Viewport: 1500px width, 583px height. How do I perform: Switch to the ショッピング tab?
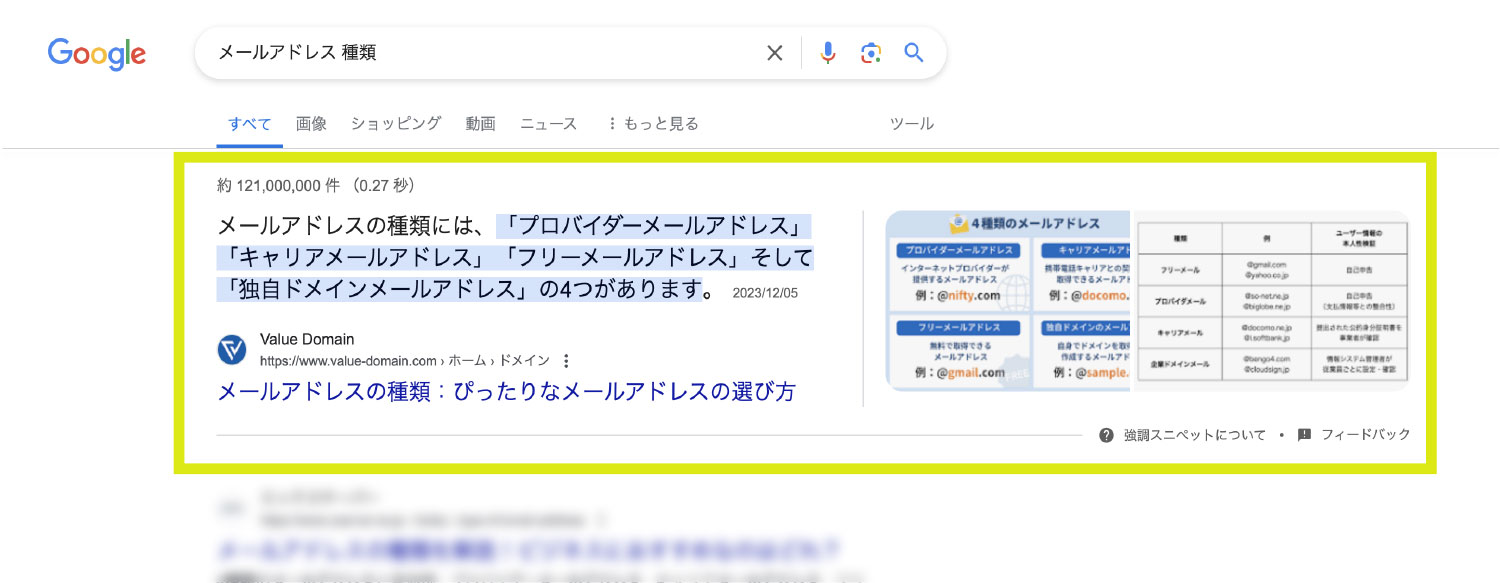point(395,124)
